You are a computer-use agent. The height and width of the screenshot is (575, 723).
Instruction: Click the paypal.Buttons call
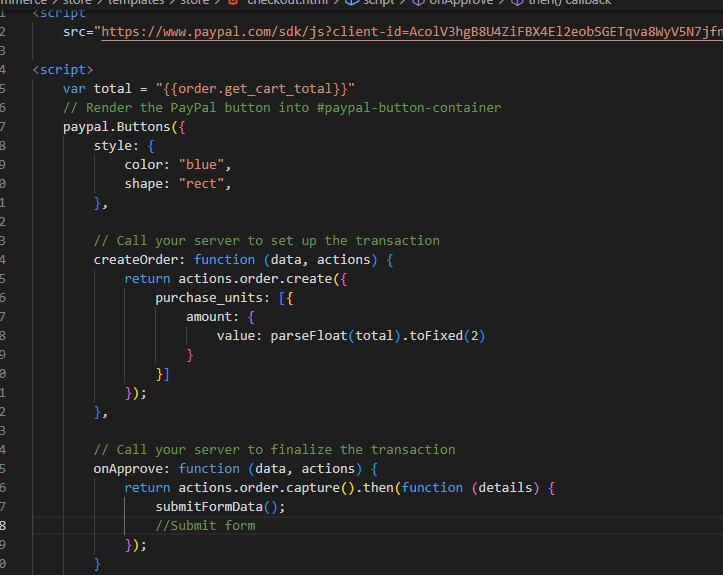click(117, 127)
